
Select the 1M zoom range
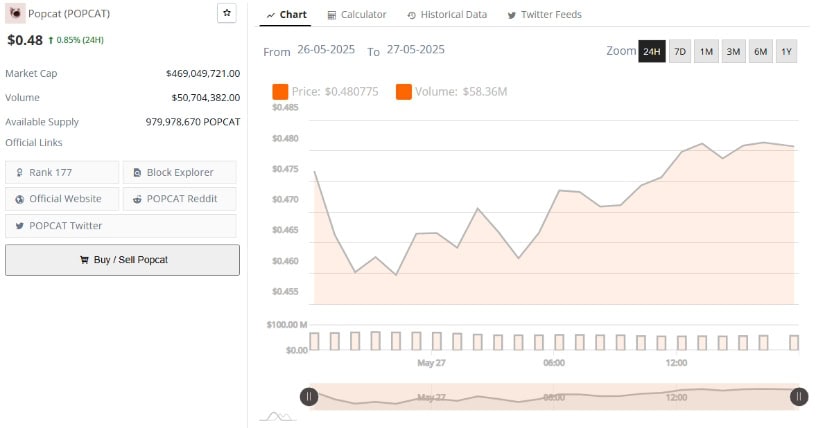pos(706,52)
